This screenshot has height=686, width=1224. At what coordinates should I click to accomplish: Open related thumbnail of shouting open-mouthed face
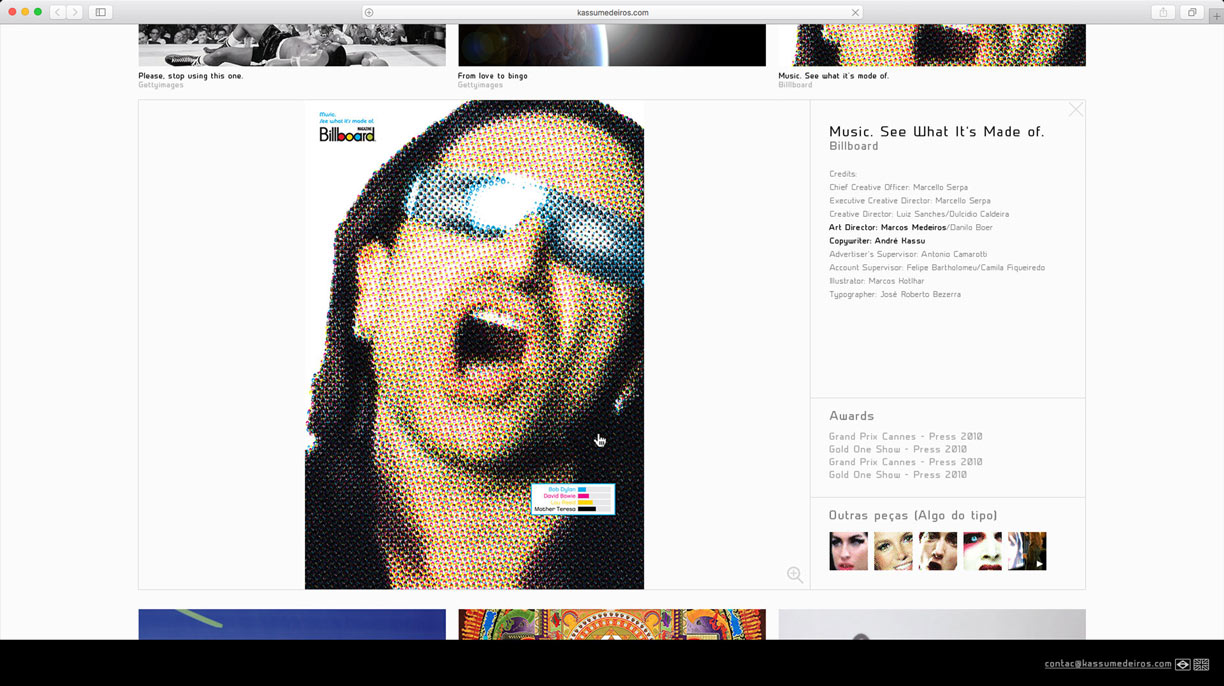(938, 551)
